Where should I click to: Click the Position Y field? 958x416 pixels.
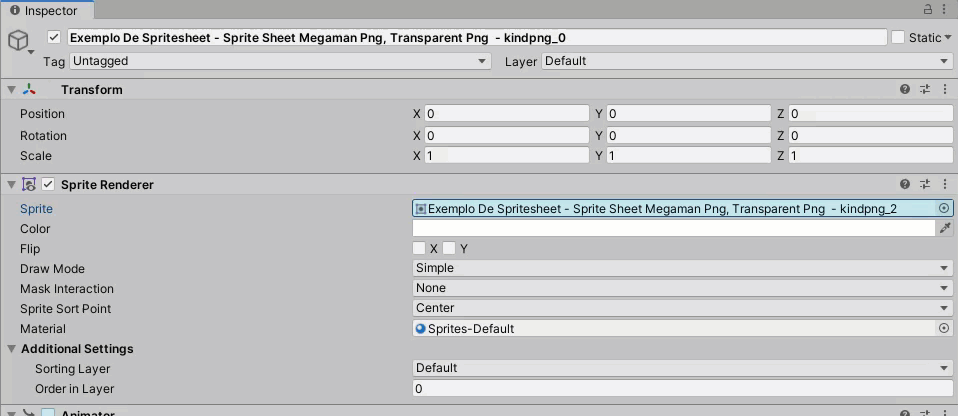[689, 114]
